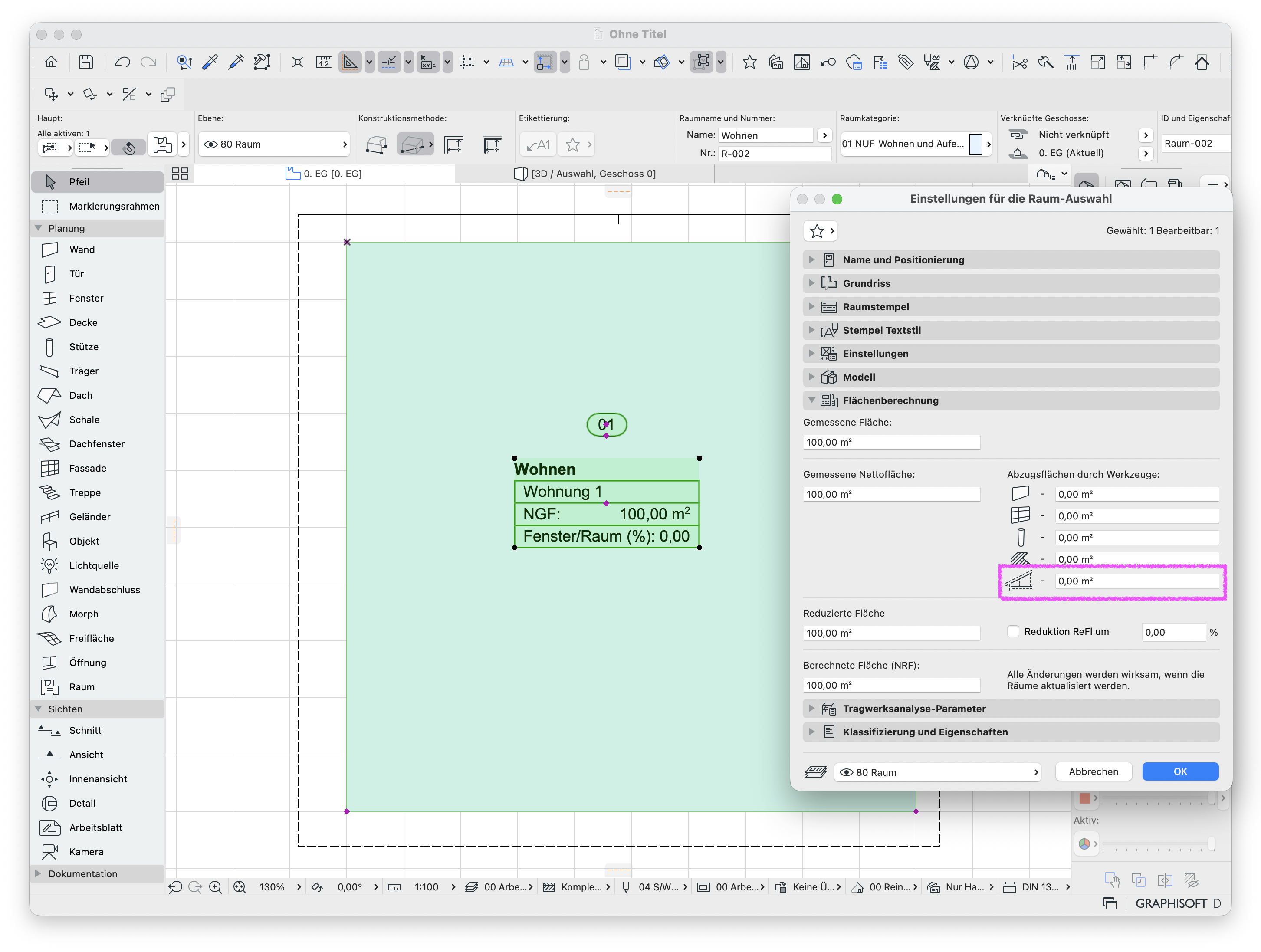Click the Undo arrow in toolbar

coord(122,62)
